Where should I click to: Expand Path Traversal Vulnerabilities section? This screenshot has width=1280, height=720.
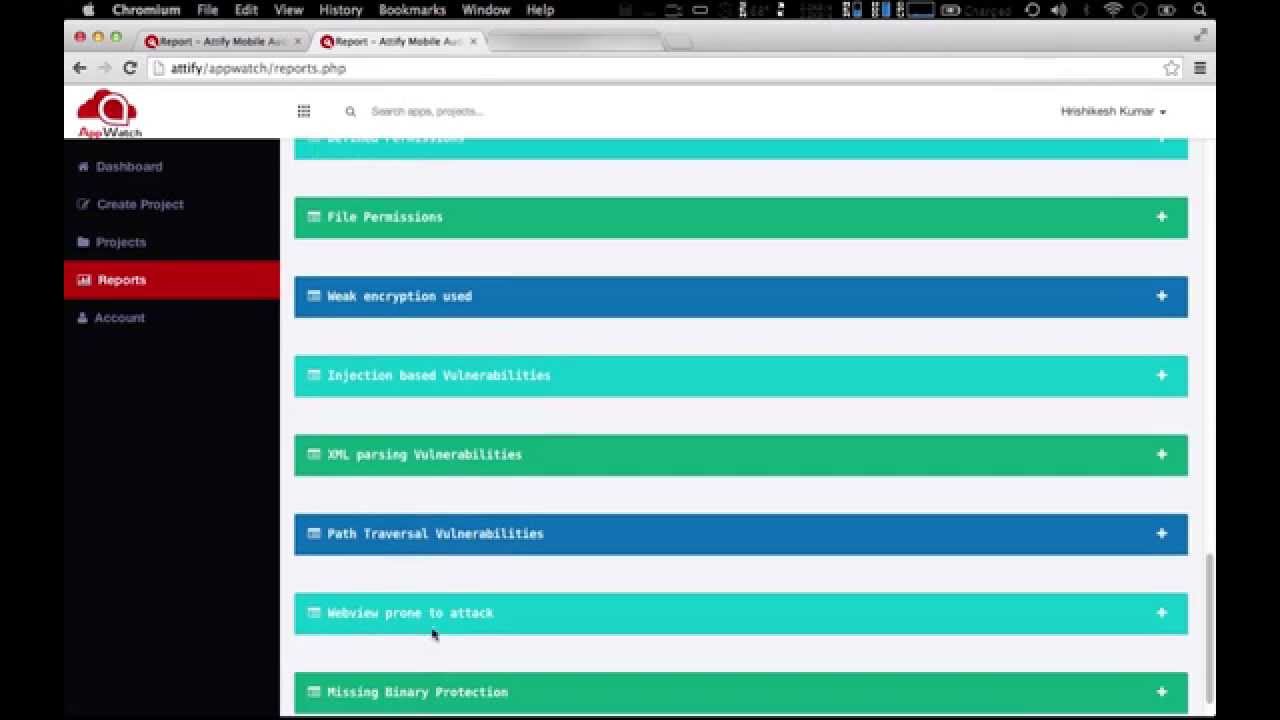click(1162, 533)
